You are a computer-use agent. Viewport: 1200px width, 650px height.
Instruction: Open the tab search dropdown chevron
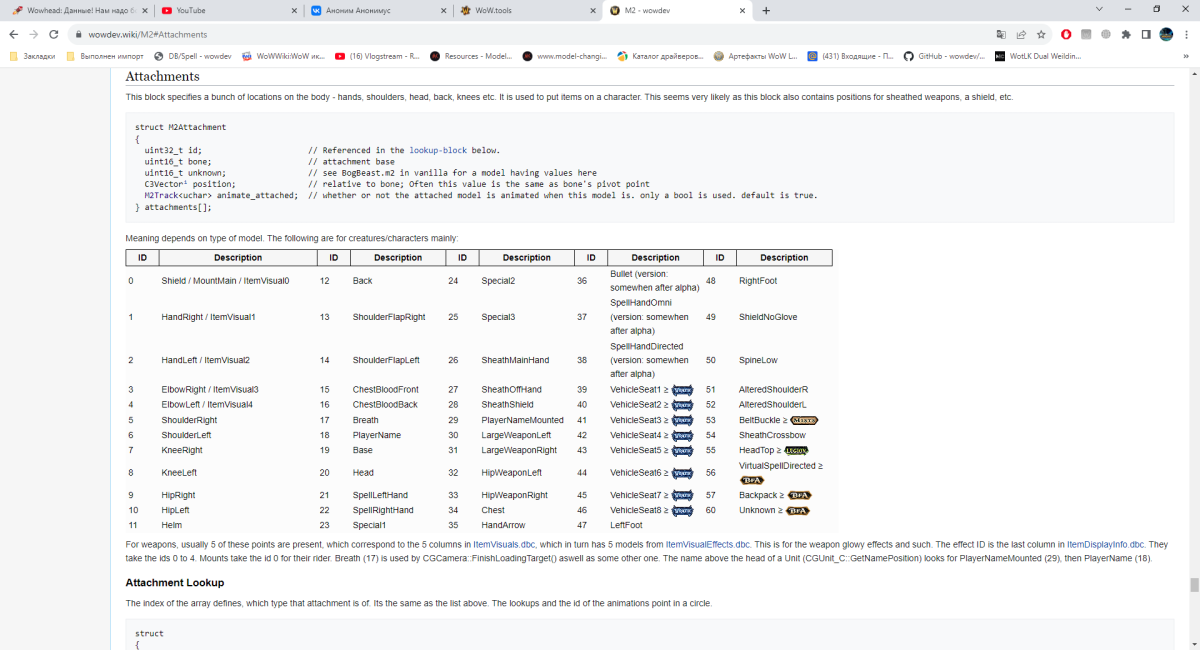1101,9
